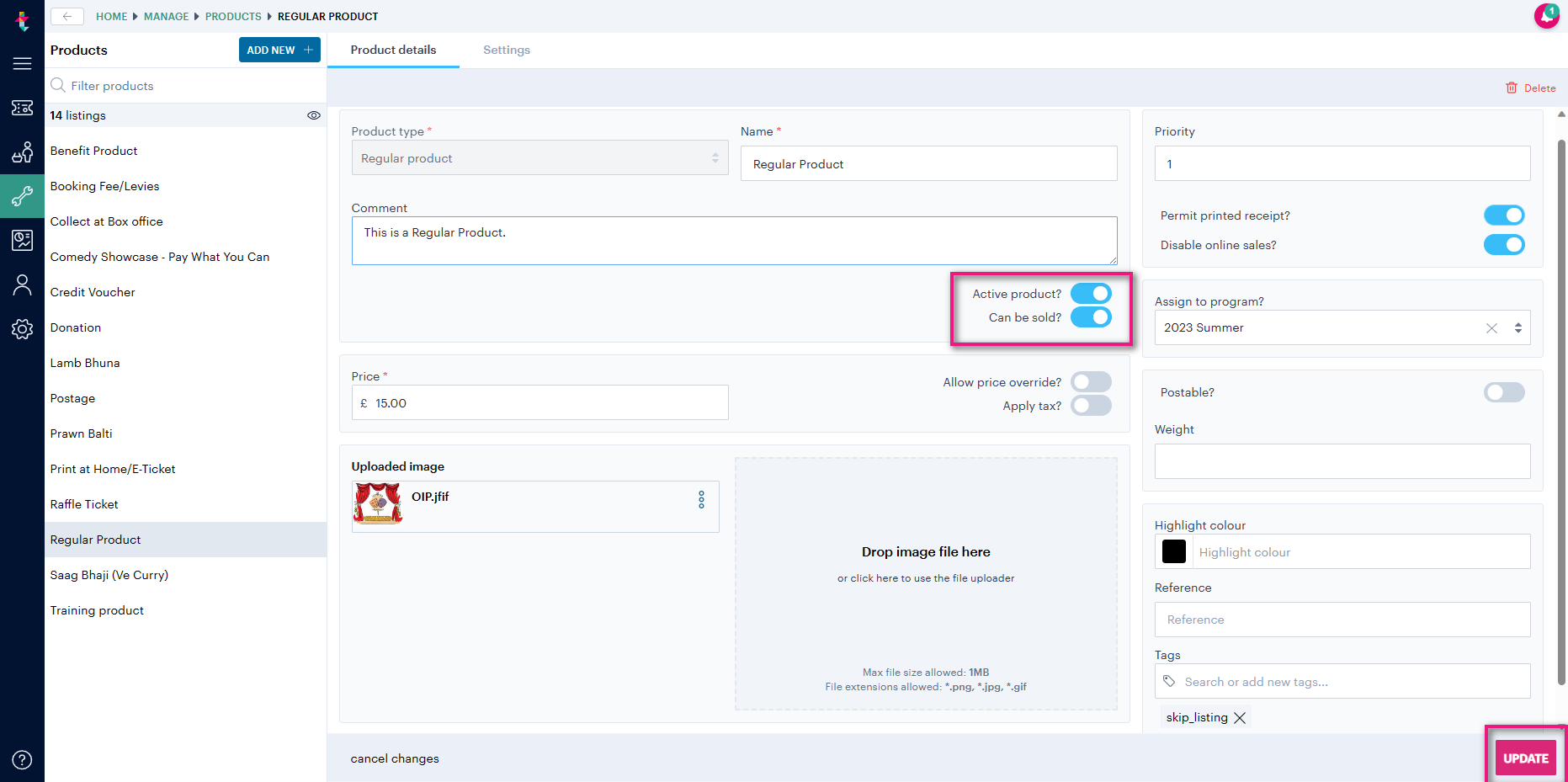Click the Delete link text
1568x782 pixels.
click(x=1539, y=88)
